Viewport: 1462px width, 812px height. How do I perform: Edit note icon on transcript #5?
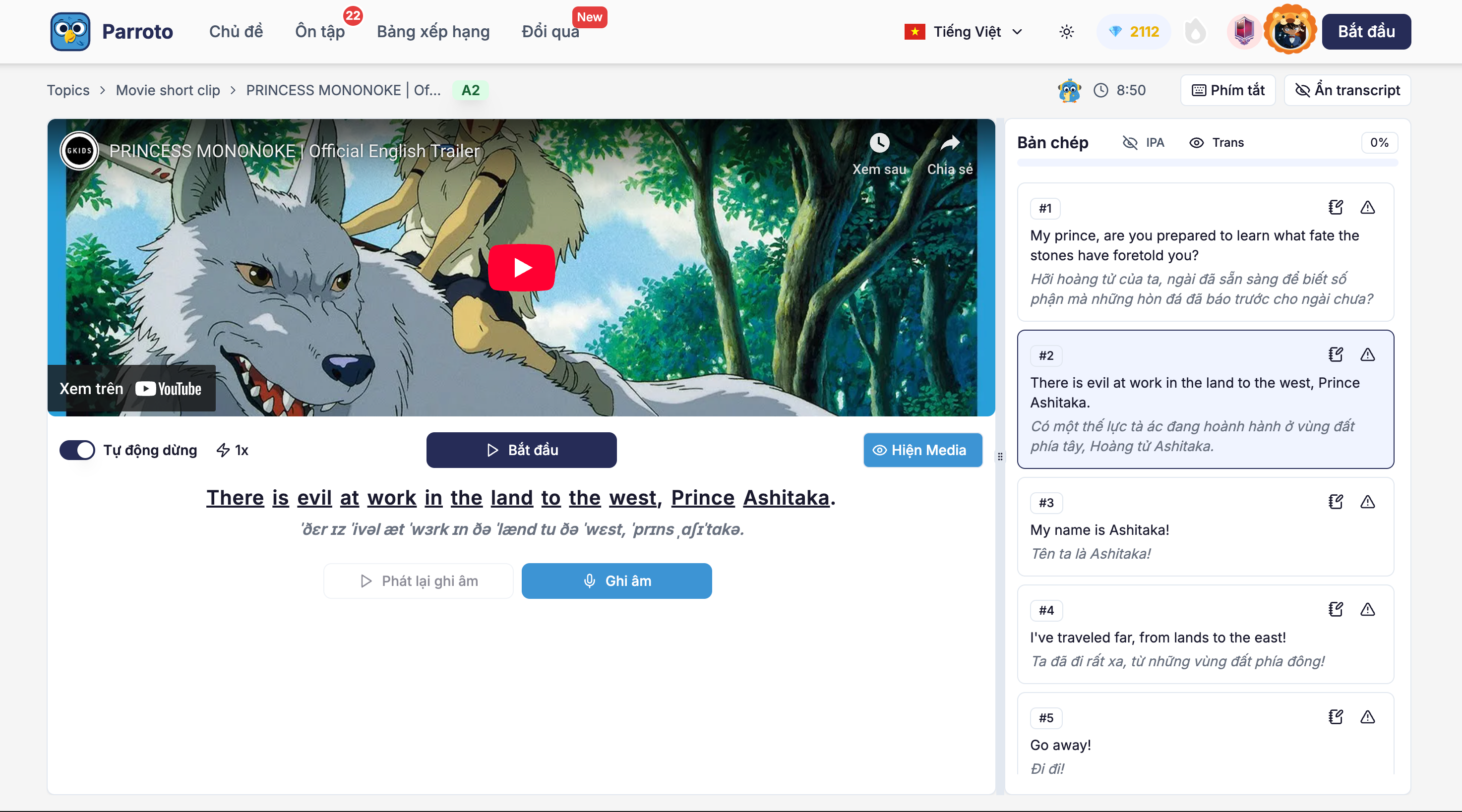(1336, 717)
